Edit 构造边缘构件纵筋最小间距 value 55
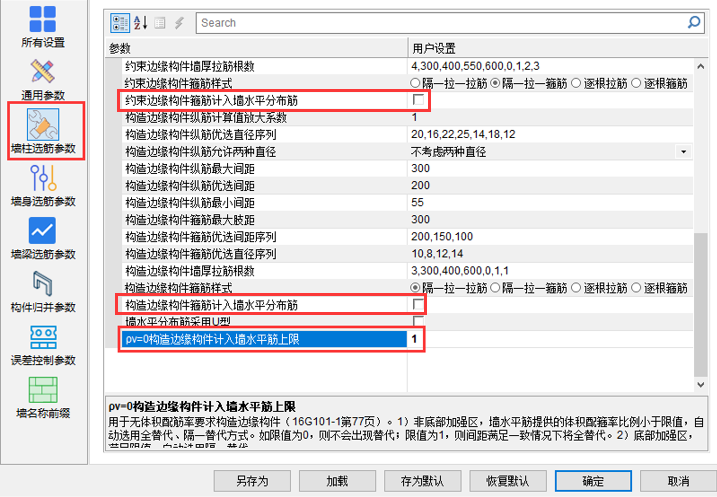The height and width of the screenshot is (497, 717). pos(550,202)
